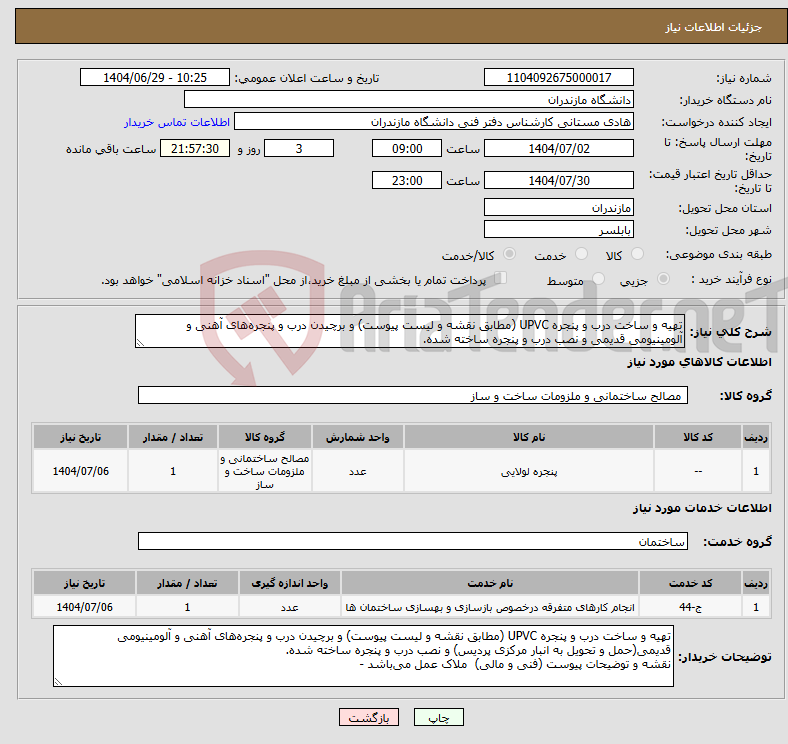
Task: Click goods row date 1404/07/06
Action: coord(80,471)
